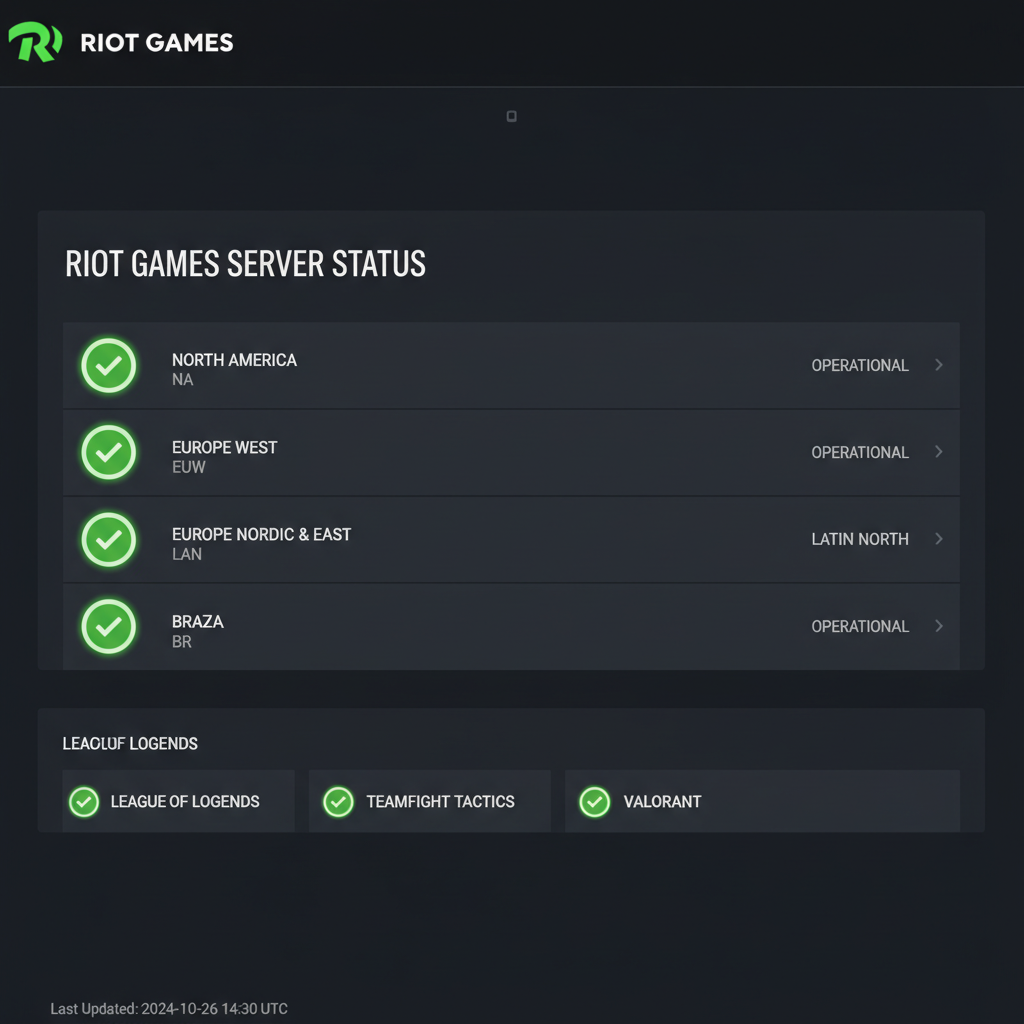Expand the Latin North row chevron
This screenshot has height=1024, width=1024.
[x=938, y=539]
